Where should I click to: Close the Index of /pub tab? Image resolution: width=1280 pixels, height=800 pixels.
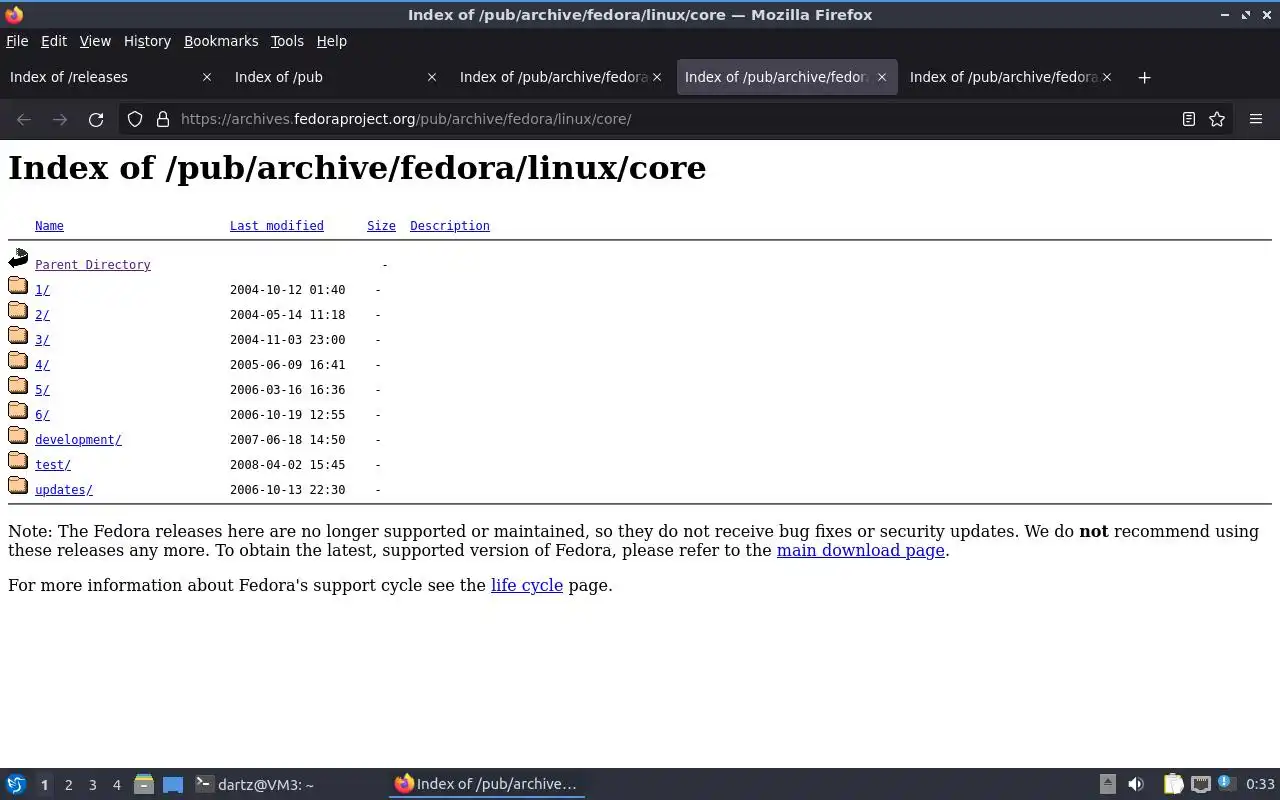pyautogui.click(x=432, y=77)
